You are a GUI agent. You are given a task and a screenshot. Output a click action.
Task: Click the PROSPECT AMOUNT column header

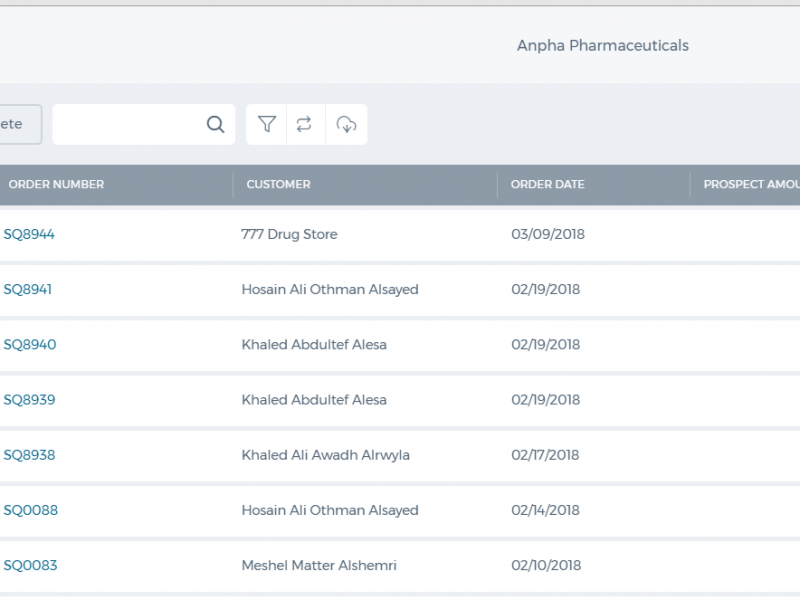tap(751, 184)
